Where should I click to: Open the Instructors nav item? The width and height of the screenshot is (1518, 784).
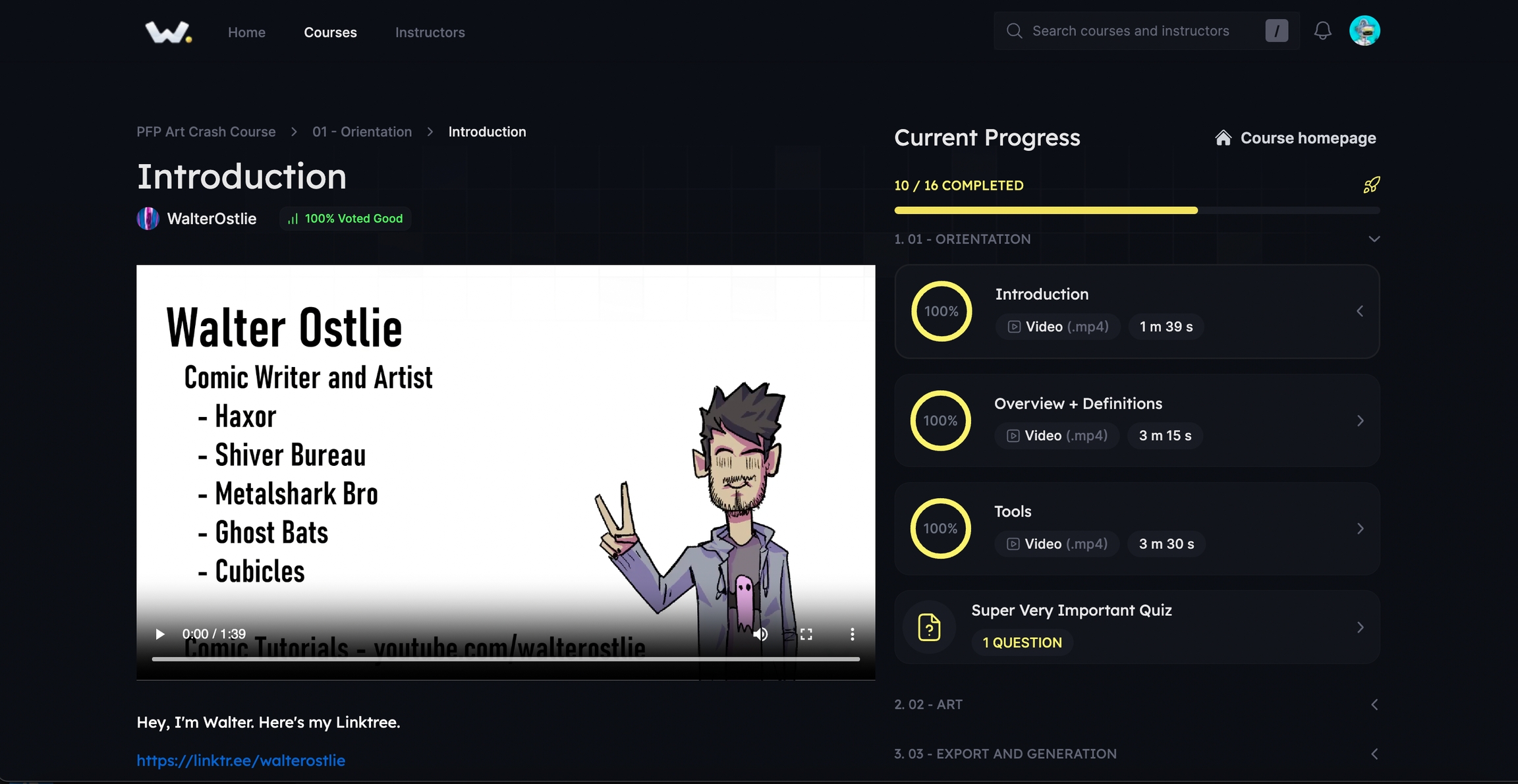click(430, 32)
